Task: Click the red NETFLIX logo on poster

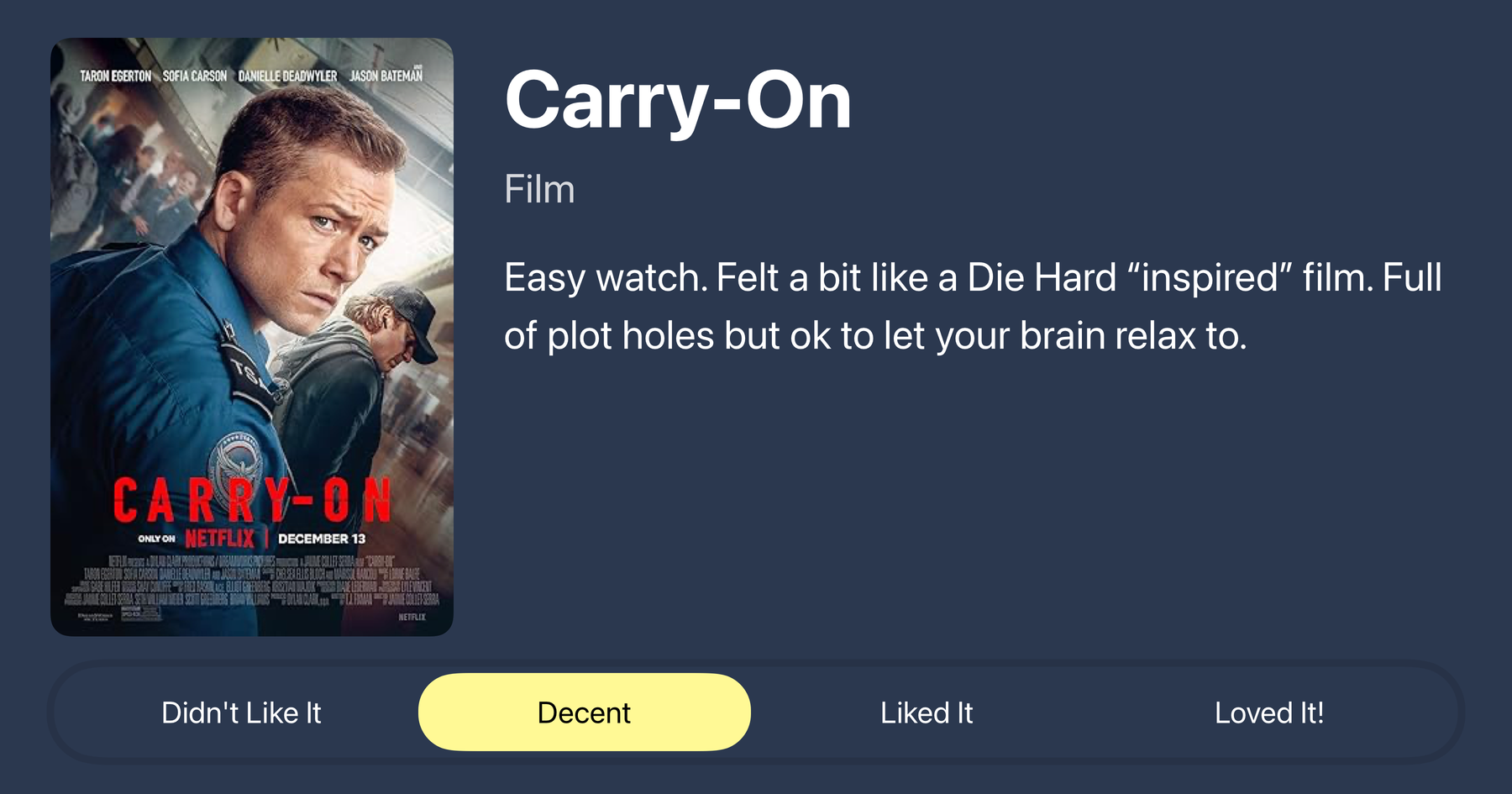Action: point(219,538)
